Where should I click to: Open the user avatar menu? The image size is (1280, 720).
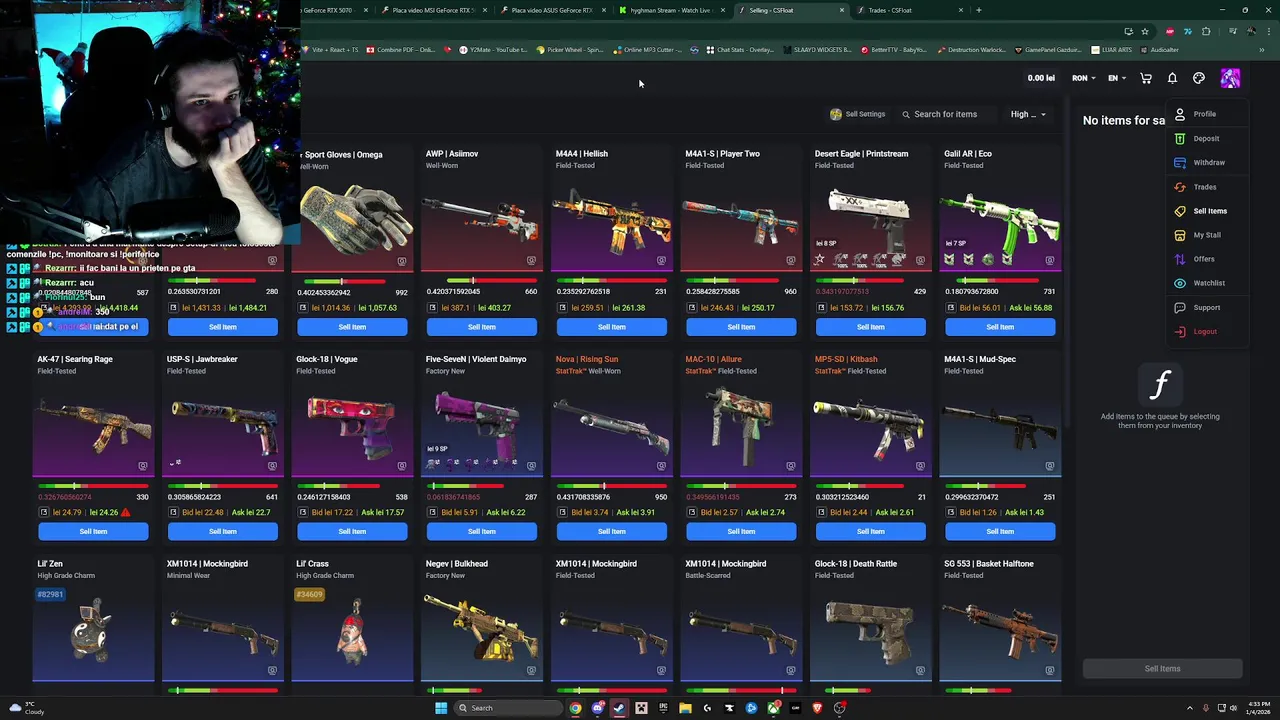pyautogui.click(x=1230, y=78)
